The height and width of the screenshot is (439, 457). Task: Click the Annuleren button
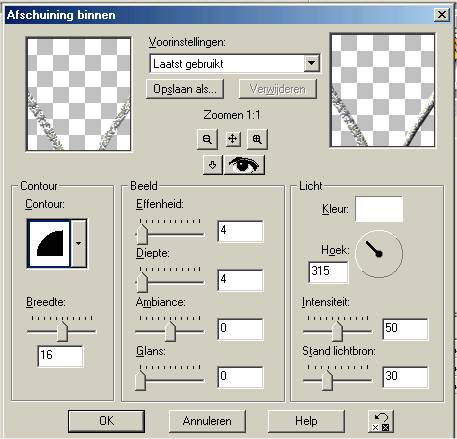207,421
